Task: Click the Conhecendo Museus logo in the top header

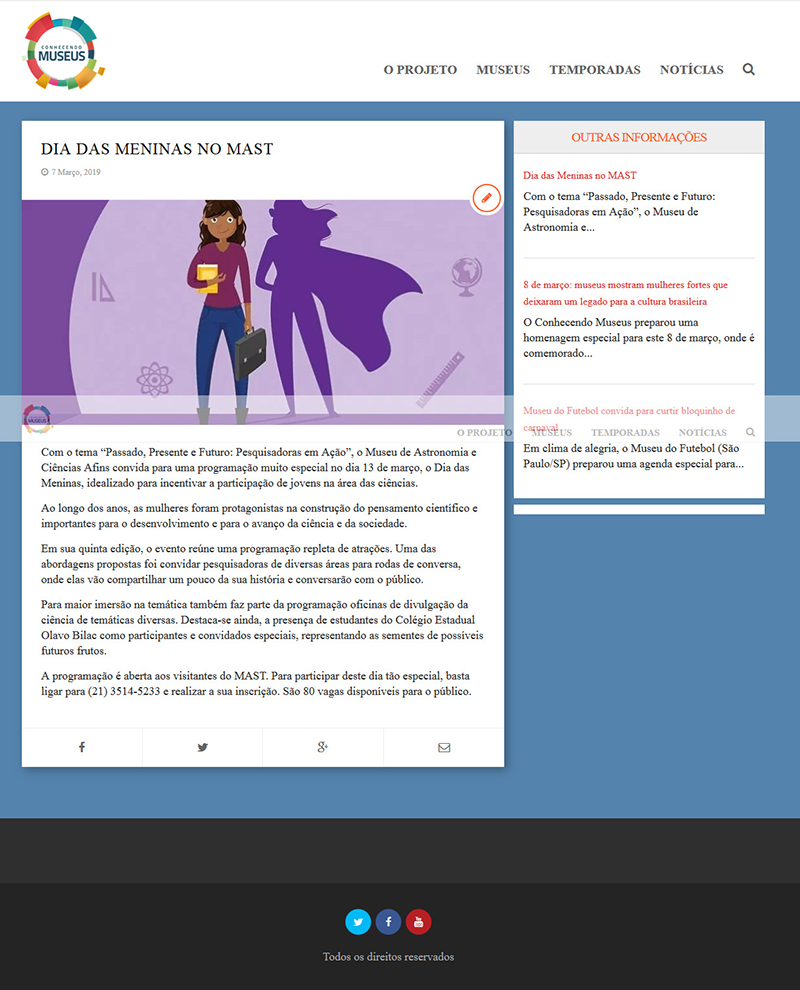Action: pyautogui.click(x=64, y=51)
